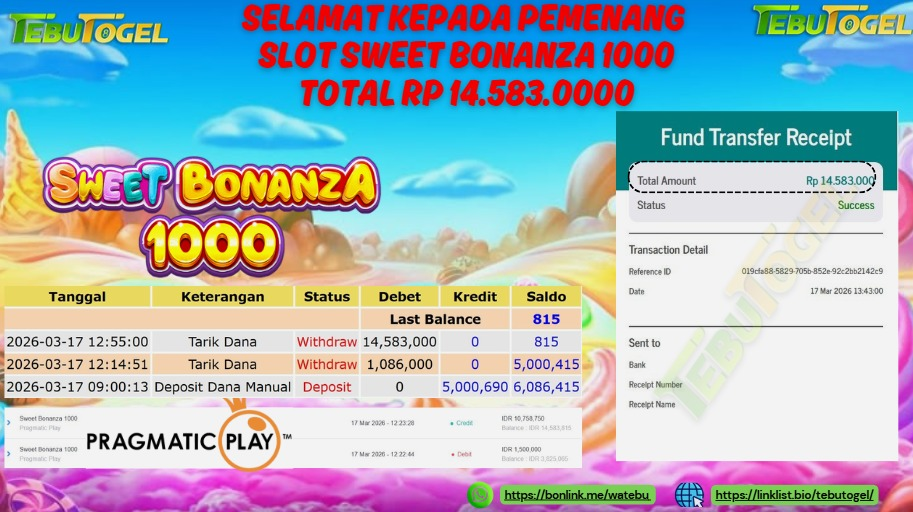The height and width of the screenshot is (512, 913).
Task: Click the Pragmatic Play logo
Action: (x=189, y=440)
